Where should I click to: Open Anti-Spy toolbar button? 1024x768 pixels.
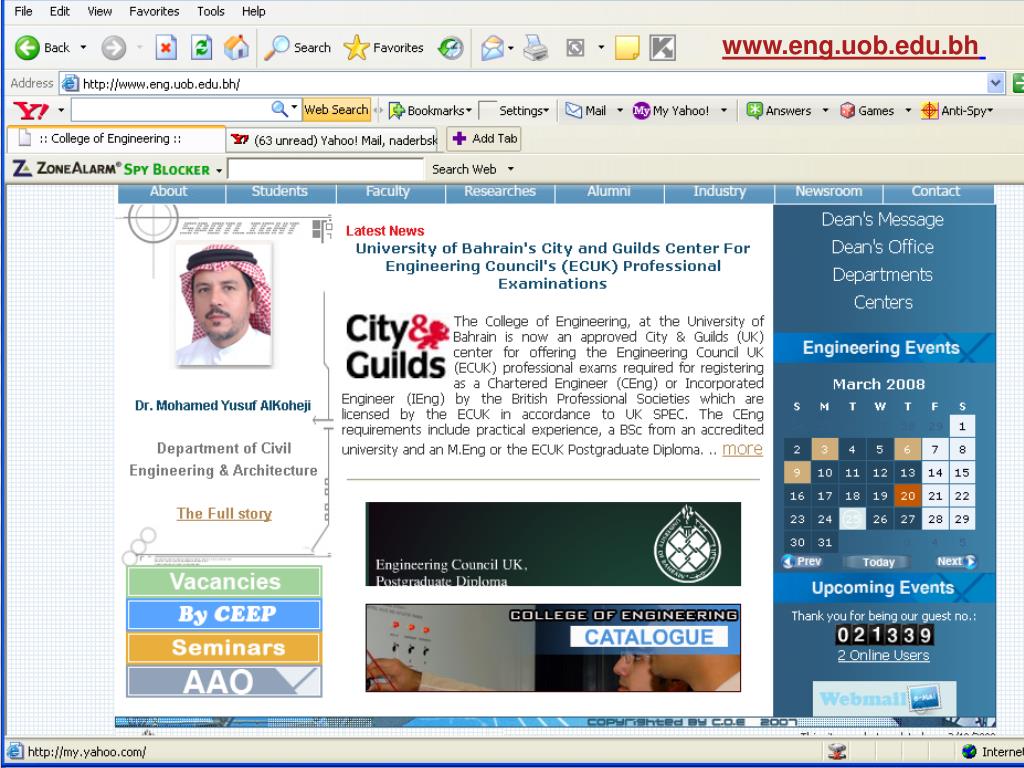click(957, 110)
